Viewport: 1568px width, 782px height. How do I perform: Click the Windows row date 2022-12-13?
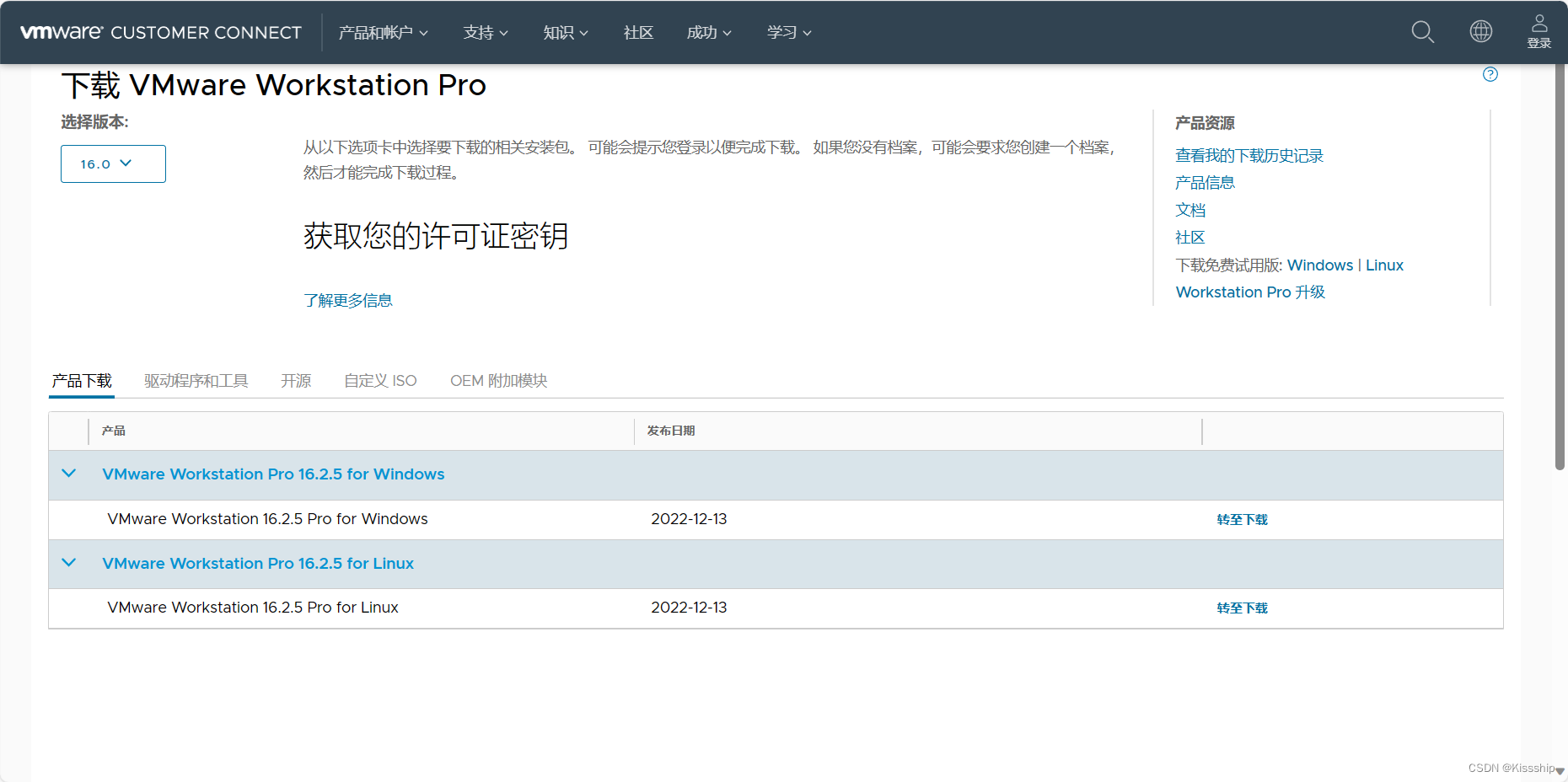pos(689,519)
